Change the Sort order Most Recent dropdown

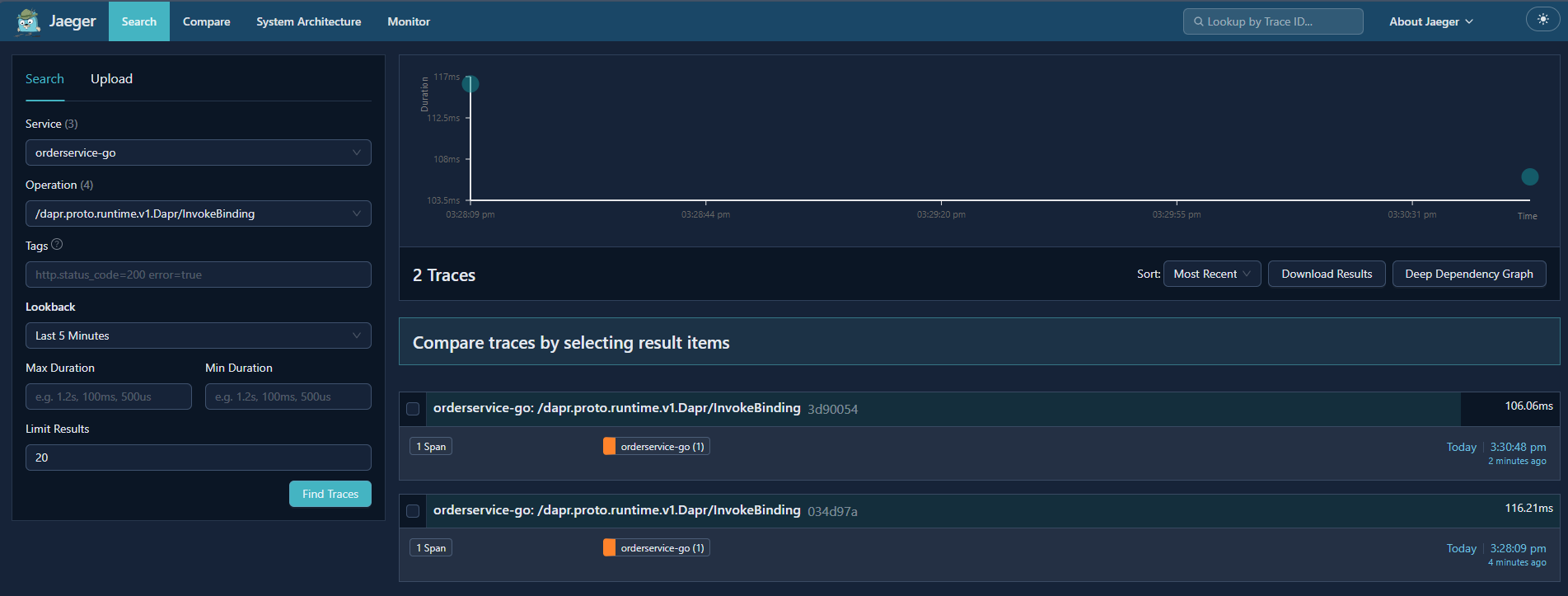[x=1211, y=274]
